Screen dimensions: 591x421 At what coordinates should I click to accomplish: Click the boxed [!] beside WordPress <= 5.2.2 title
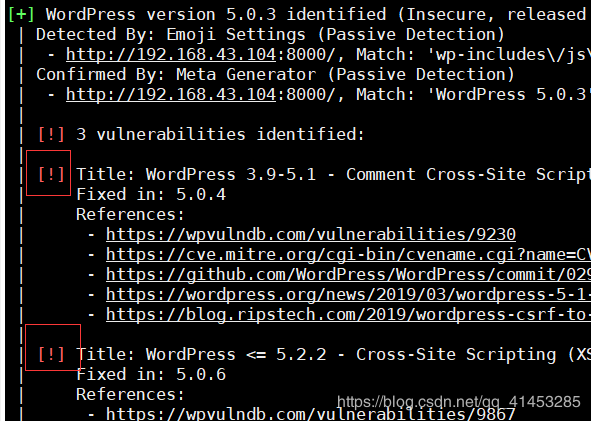(x=51, y=354)
